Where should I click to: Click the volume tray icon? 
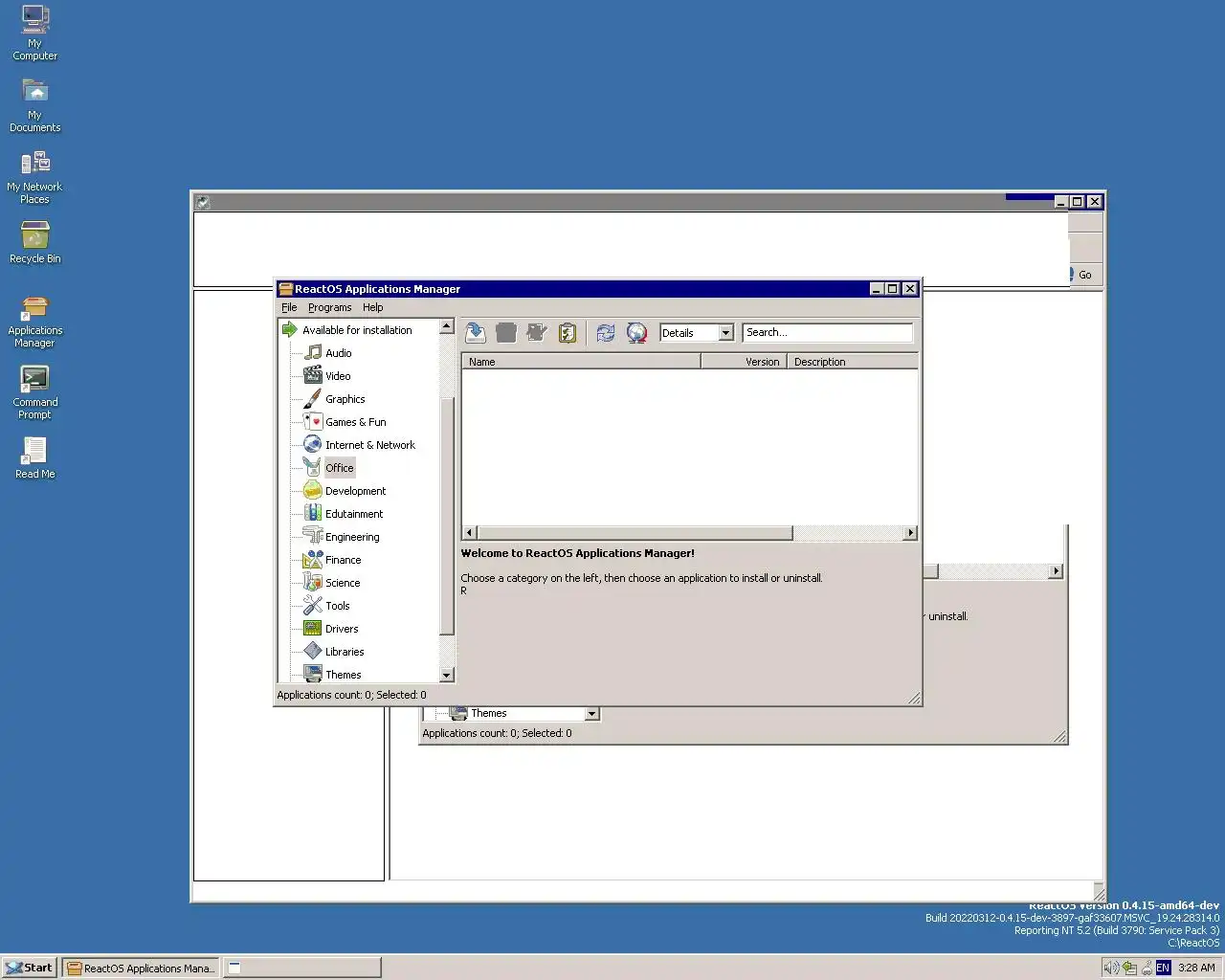point(1111,968)
